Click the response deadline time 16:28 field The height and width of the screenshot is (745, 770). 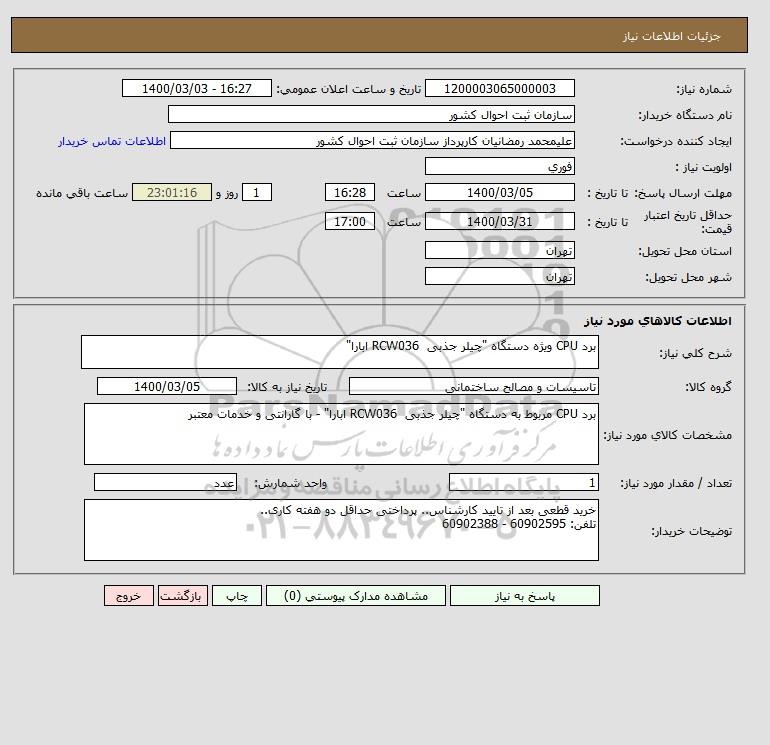(x=350, y=193)
